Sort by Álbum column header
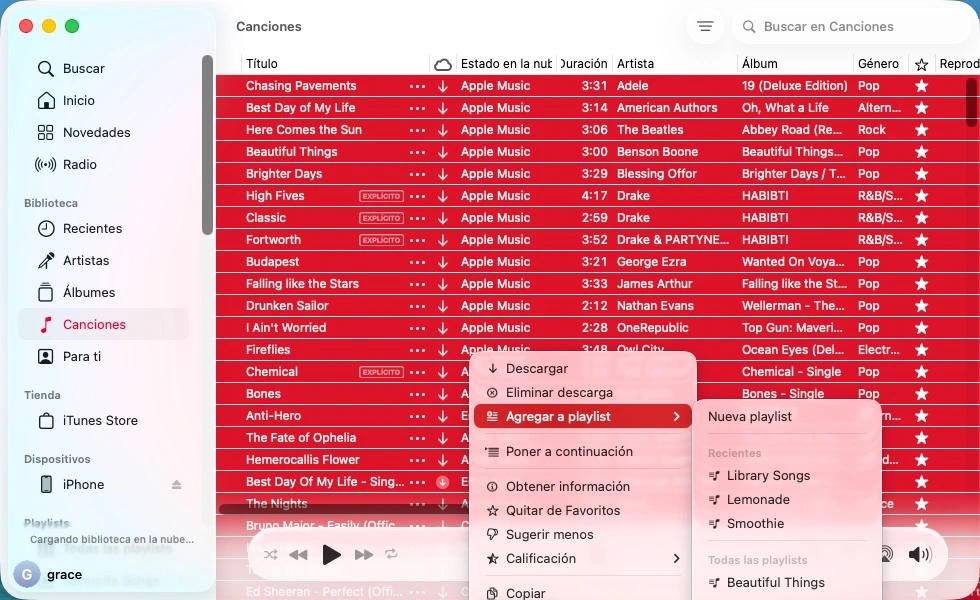This screenshot has width=980, height=600. (x=795, y=64)
